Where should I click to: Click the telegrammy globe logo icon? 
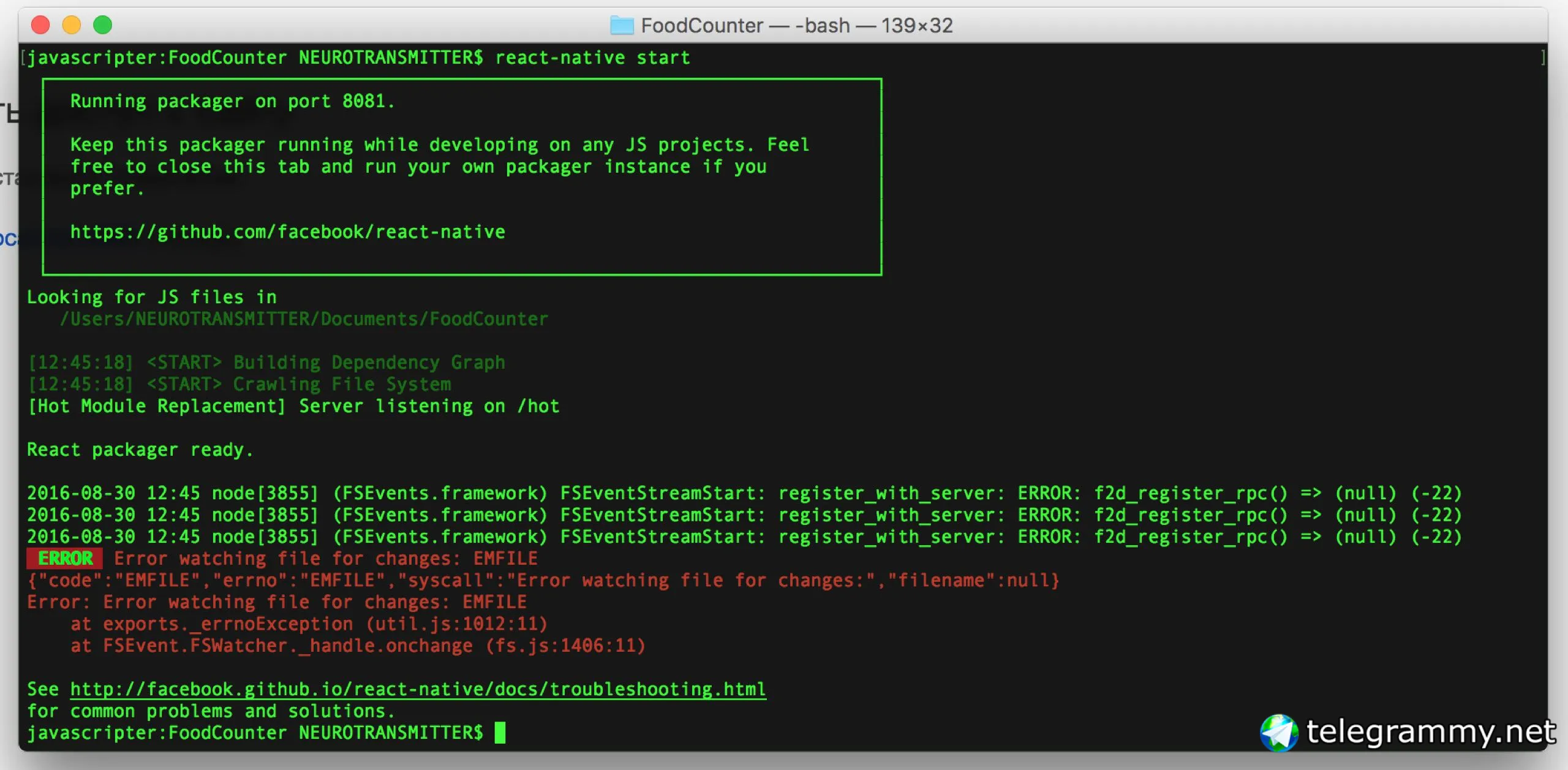[1279, 732]
